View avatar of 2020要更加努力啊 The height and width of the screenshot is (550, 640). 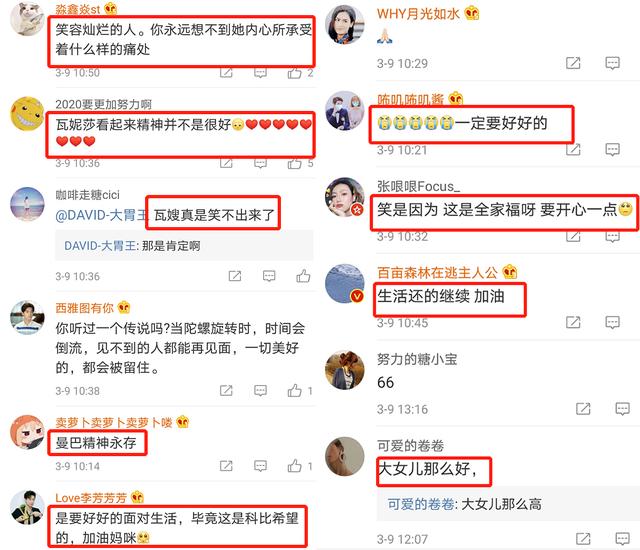click(x=27, y=114)
